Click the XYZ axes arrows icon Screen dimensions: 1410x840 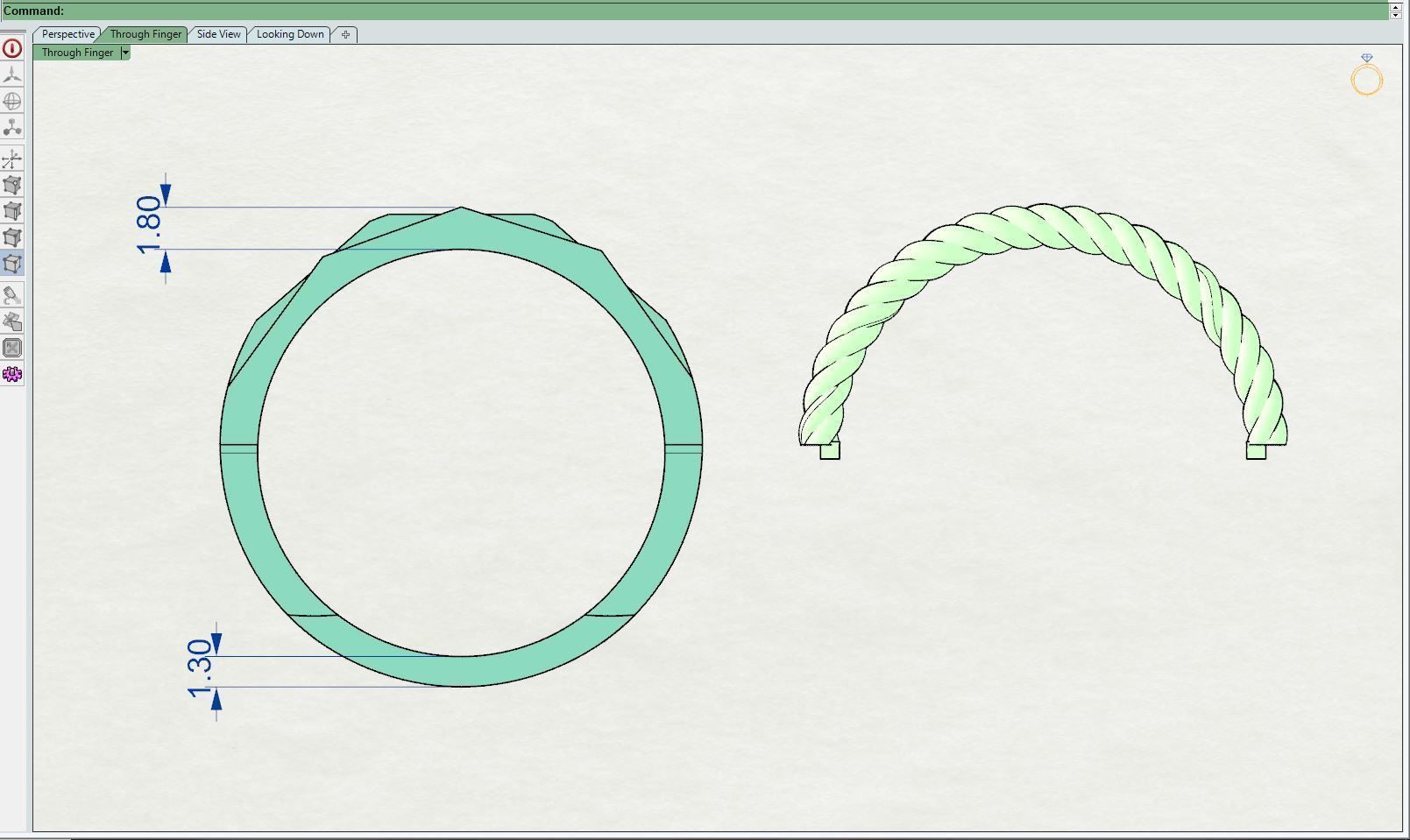pyautogui.click(x=12, y=159)
